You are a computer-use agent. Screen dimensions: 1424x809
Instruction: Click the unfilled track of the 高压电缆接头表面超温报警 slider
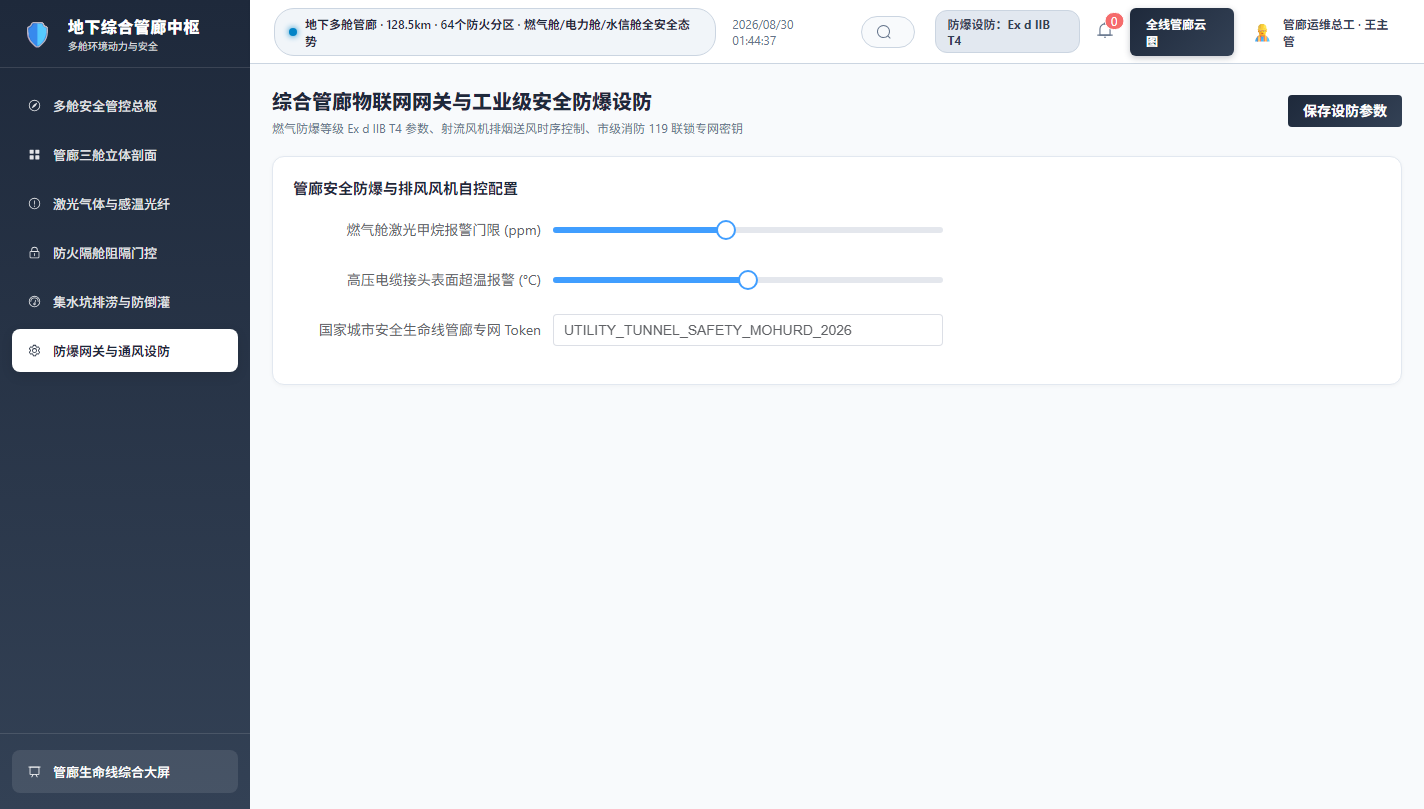pos(850,280)
